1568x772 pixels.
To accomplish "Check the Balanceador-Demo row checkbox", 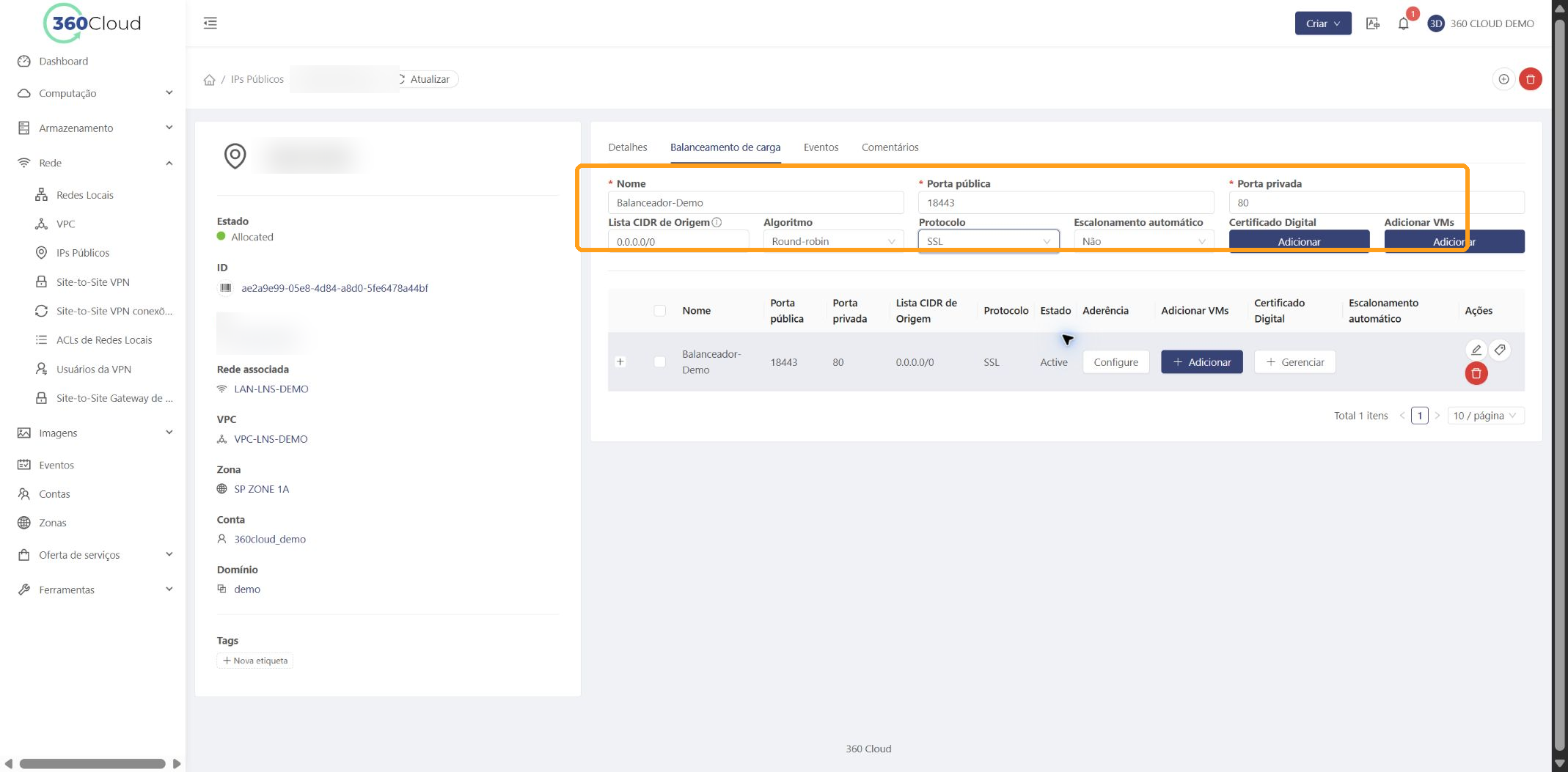I will (659, 361).
